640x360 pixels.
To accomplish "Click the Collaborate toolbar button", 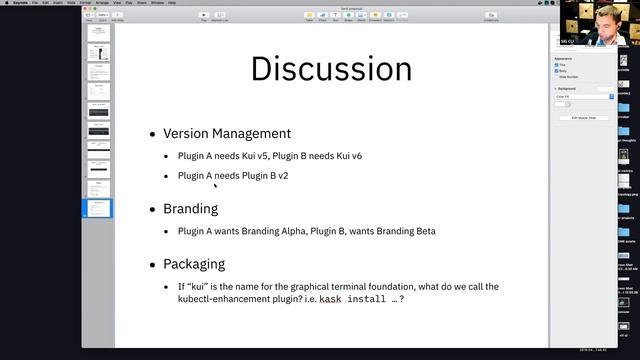I will pyautogui.click(x=491, y=15).
